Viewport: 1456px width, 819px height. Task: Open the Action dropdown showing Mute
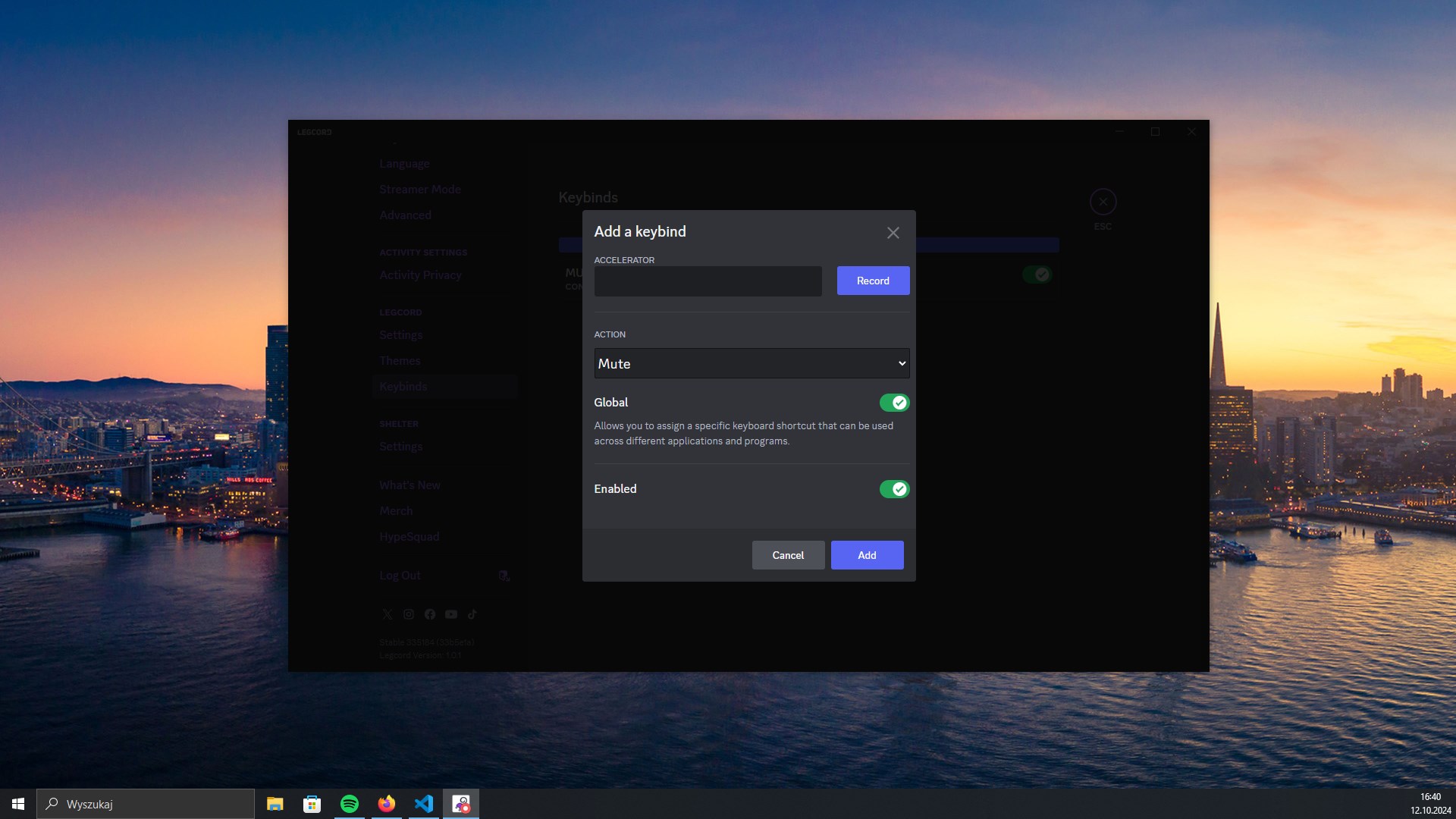point(751,363)
